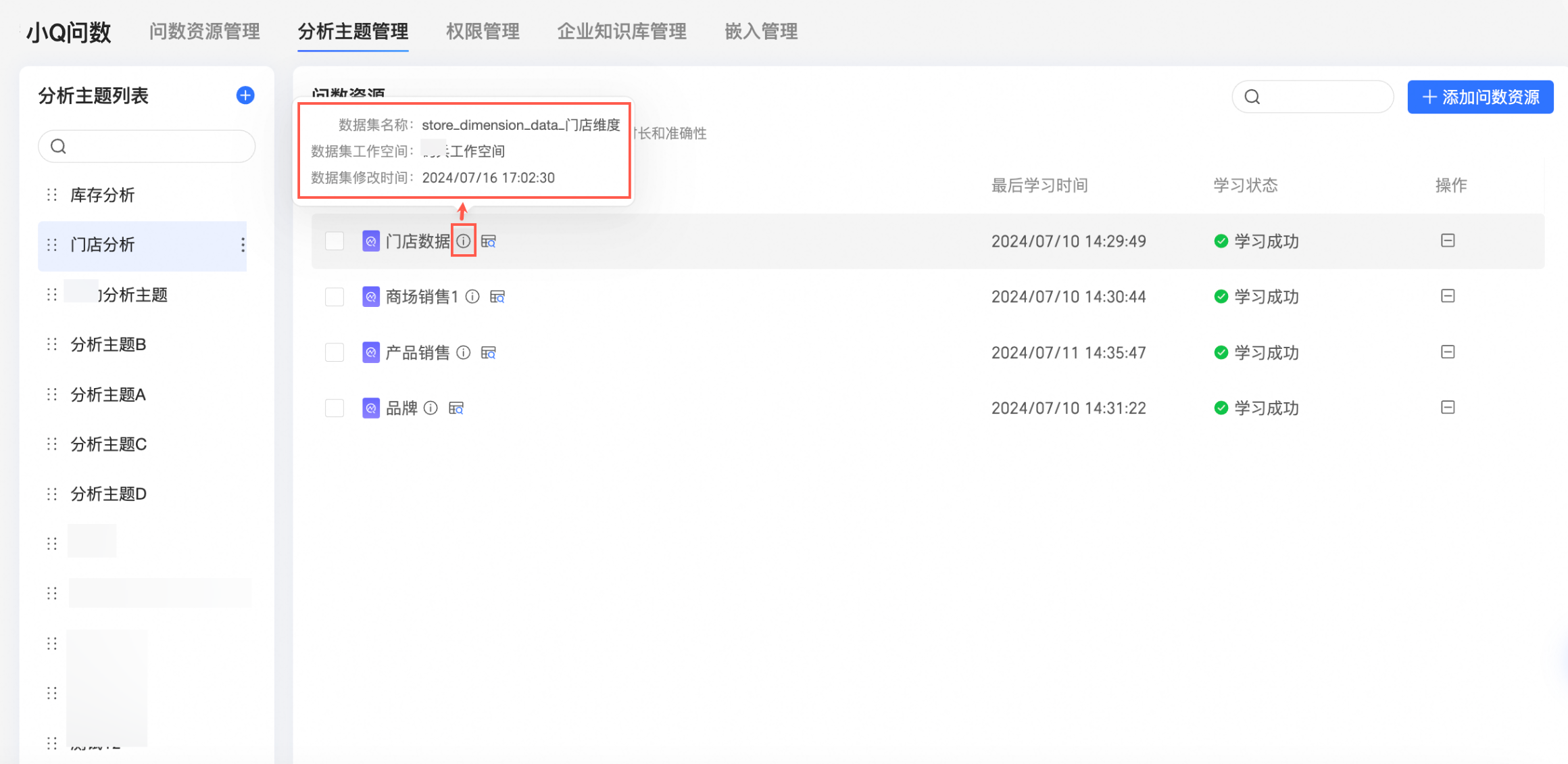Tick the checkbox for 门店数据

click(335, 241)
